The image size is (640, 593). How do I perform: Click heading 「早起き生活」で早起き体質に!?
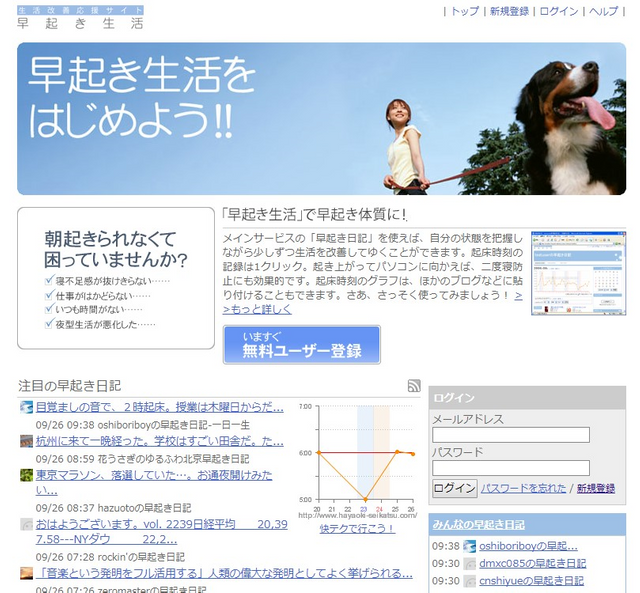point(314,215)
